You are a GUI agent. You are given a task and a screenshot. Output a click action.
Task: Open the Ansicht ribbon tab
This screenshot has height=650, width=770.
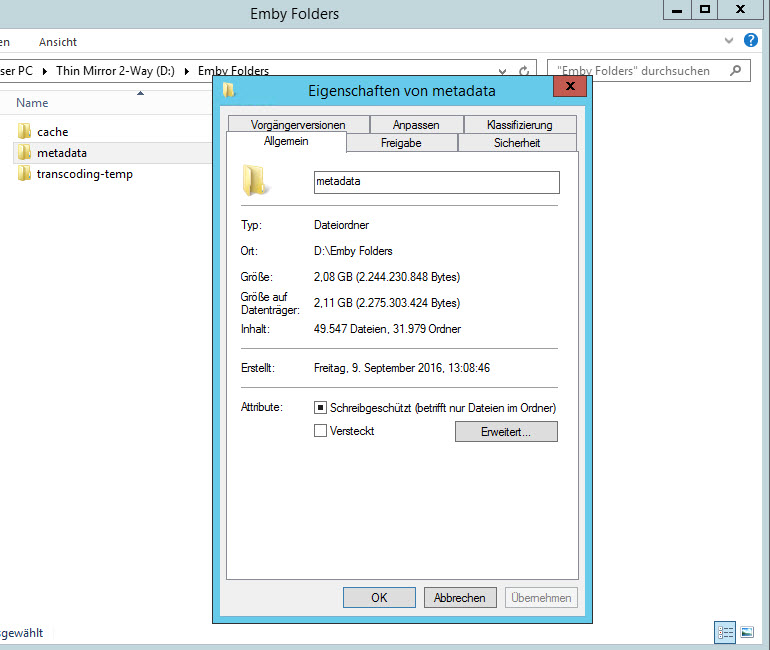tap(58, 42)
